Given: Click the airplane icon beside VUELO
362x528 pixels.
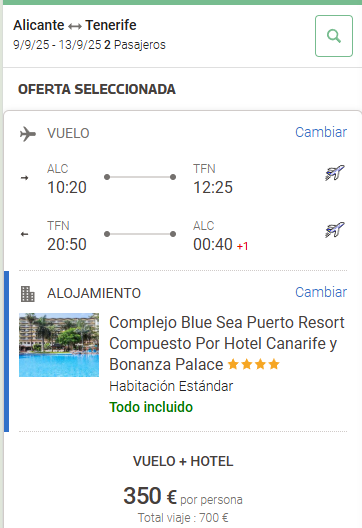Looking at the screenshot, I should [x=28, y=134].
